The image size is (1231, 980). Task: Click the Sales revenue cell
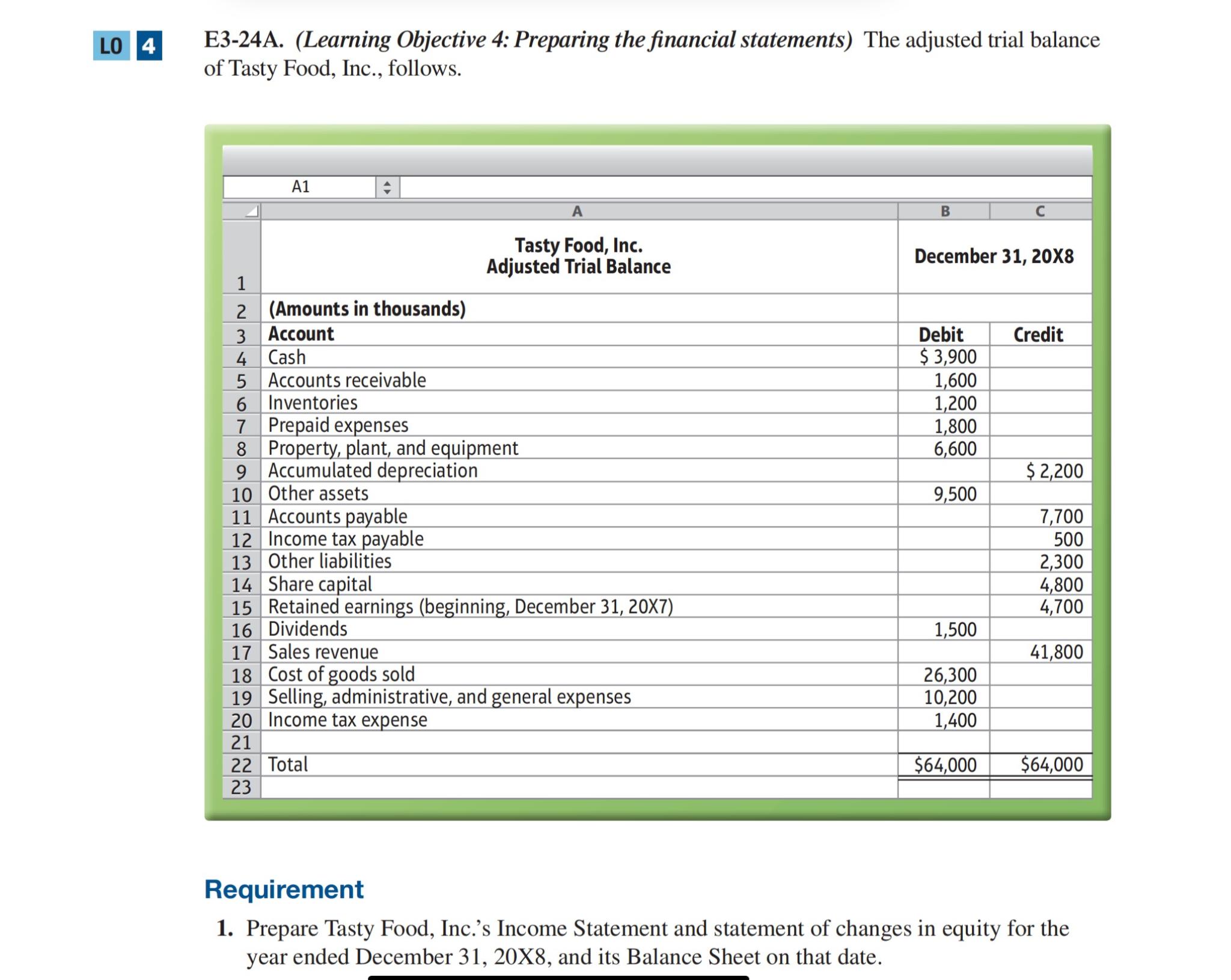(x=323, y=652)
